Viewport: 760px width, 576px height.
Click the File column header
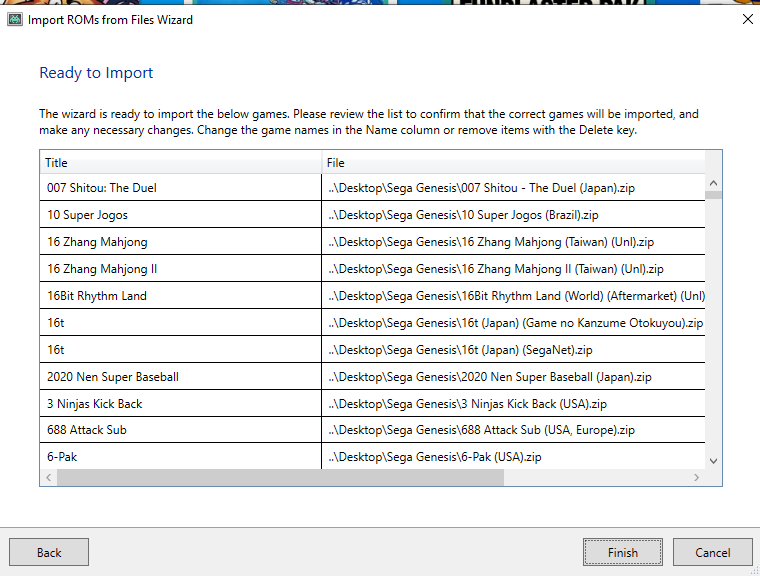(x=513, y=162)
